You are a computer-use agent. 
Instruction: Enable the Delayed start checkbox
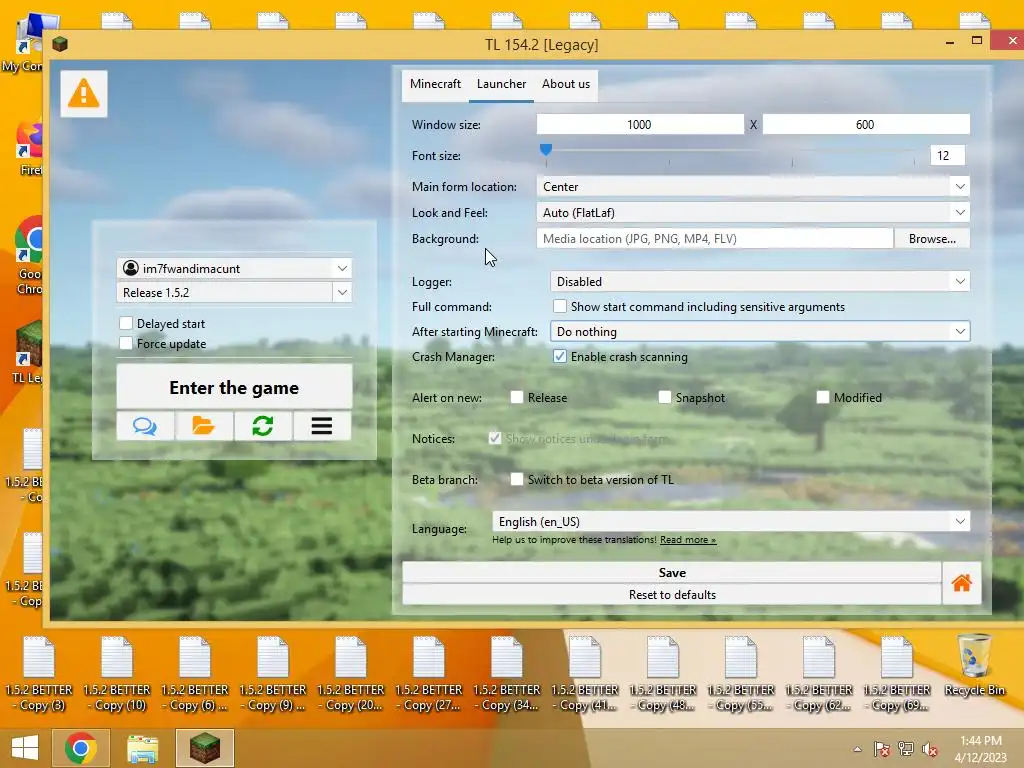[126, 323]
